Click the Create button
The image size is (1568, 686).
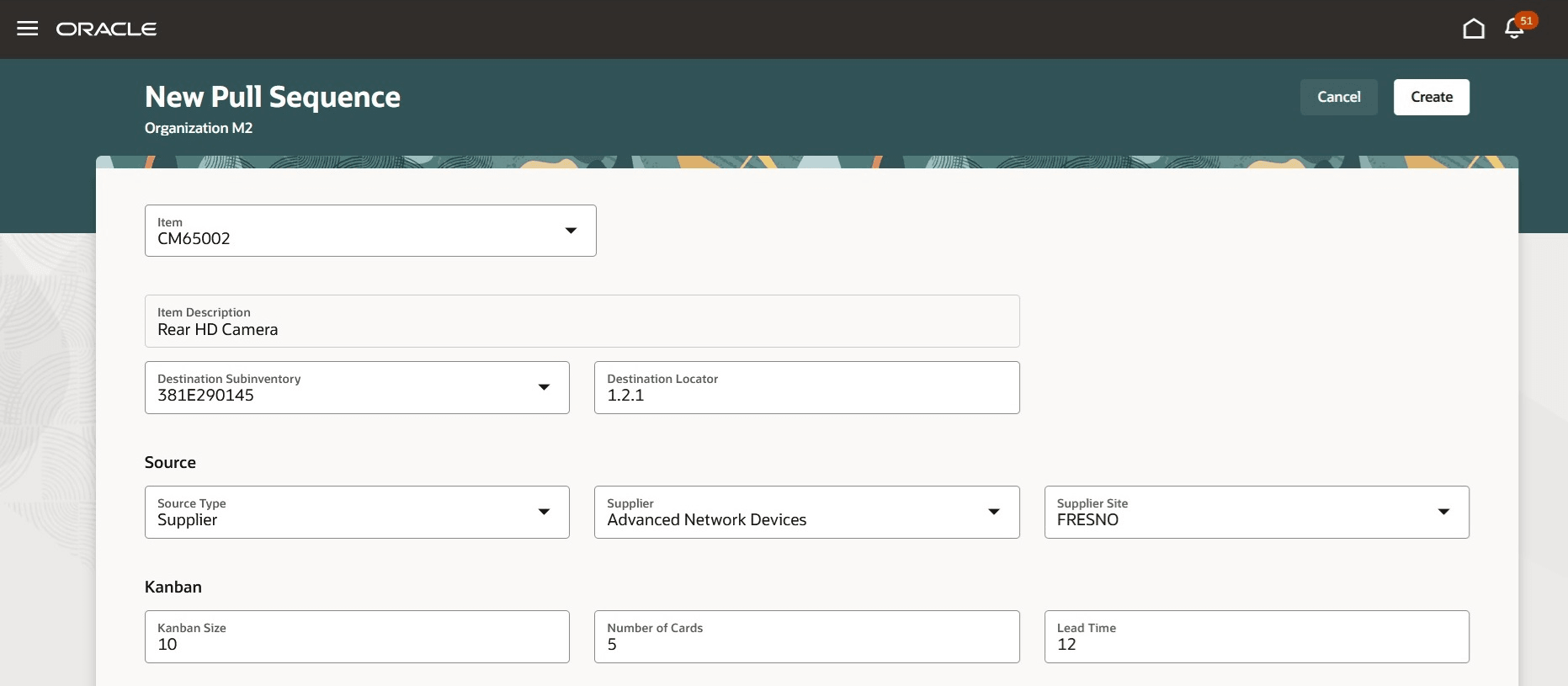click(x=1432, y=97)
